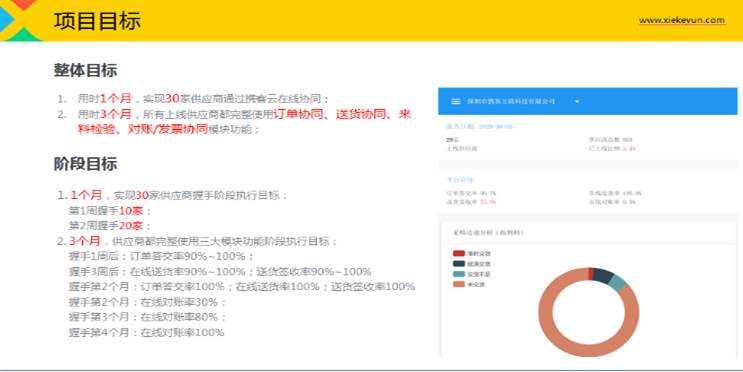The height and width of the screenshot is (372, 743).
Task: Expand the company name dropdown arrow
Action: pyautogui.click(x=577, y=101)
